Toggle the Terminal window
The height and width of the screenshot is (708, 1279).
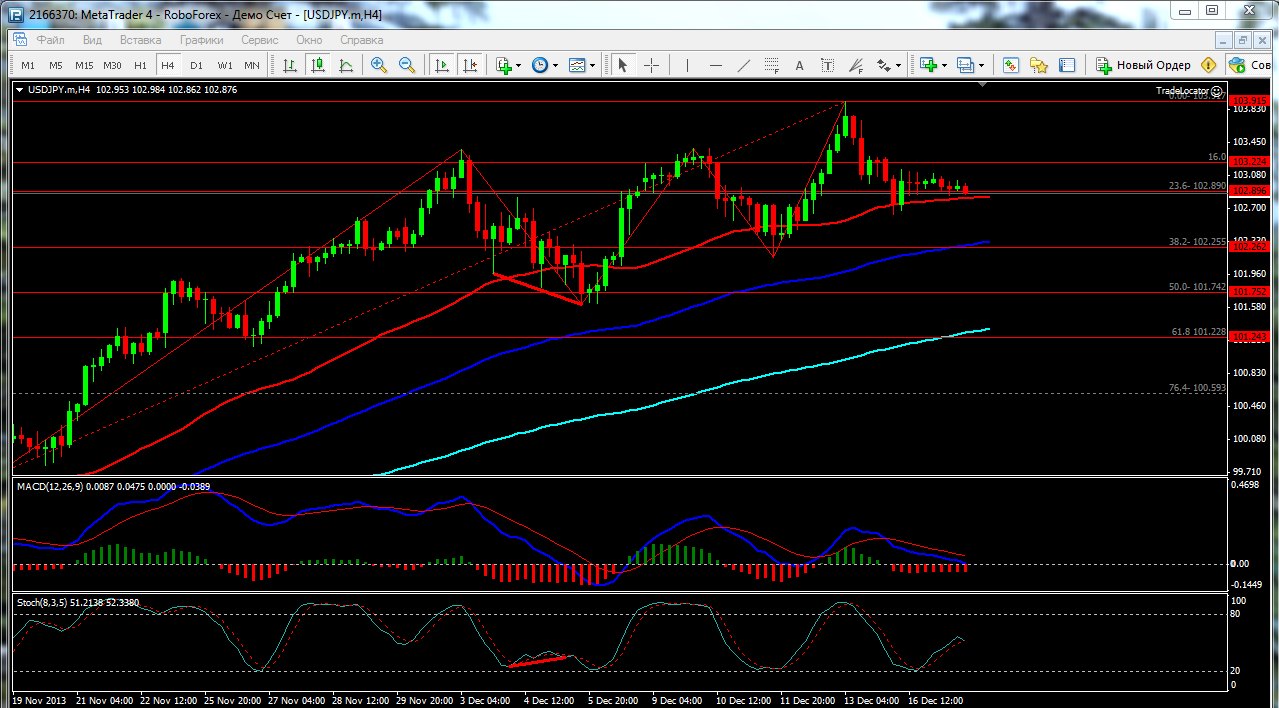tap(1067, 65)
